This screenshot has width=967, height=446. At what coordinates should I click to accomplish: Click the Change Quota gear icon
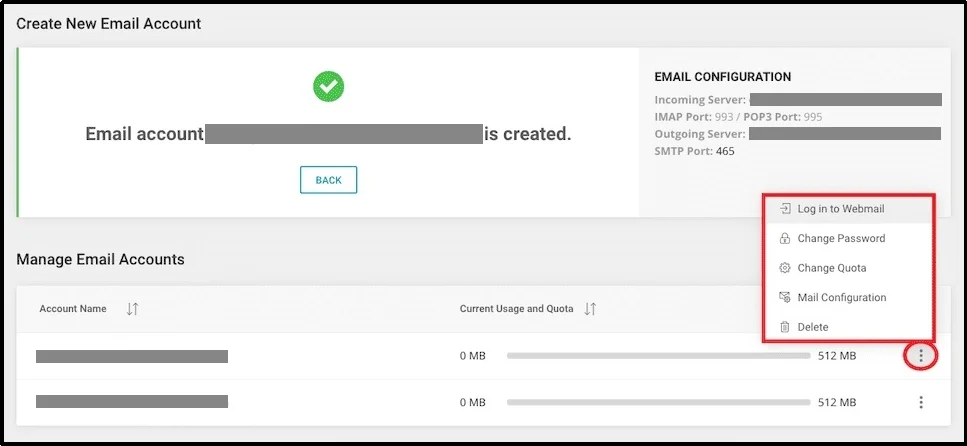[785, 268]
